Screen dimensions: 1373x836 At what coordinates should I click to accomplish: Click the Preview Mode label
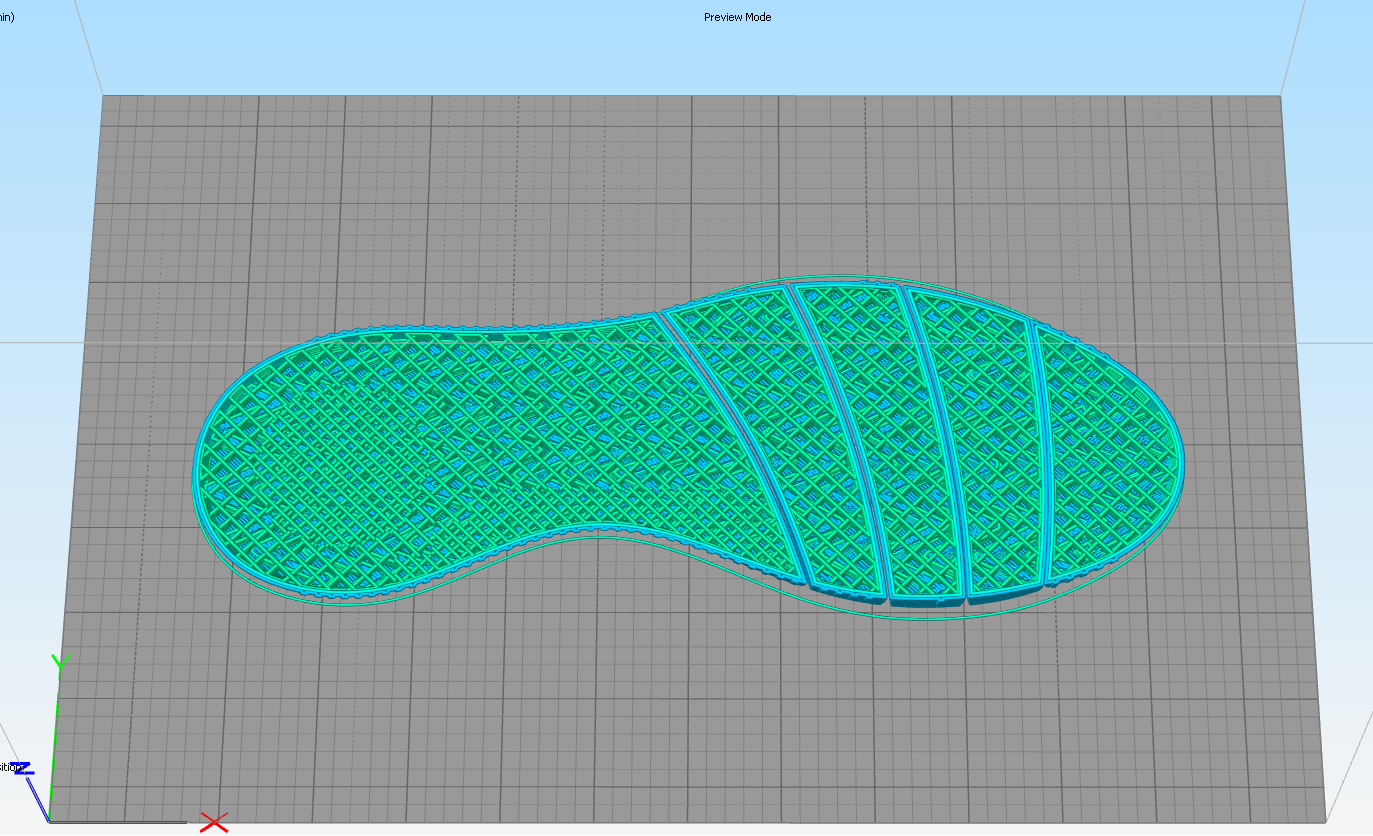[737, 17]
